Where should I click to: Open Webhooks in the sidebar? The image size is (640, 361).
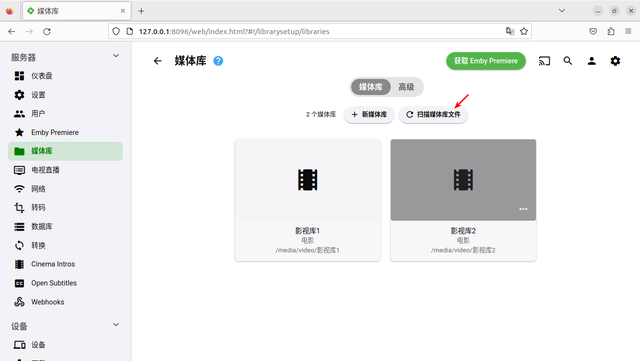coord(65,302)
